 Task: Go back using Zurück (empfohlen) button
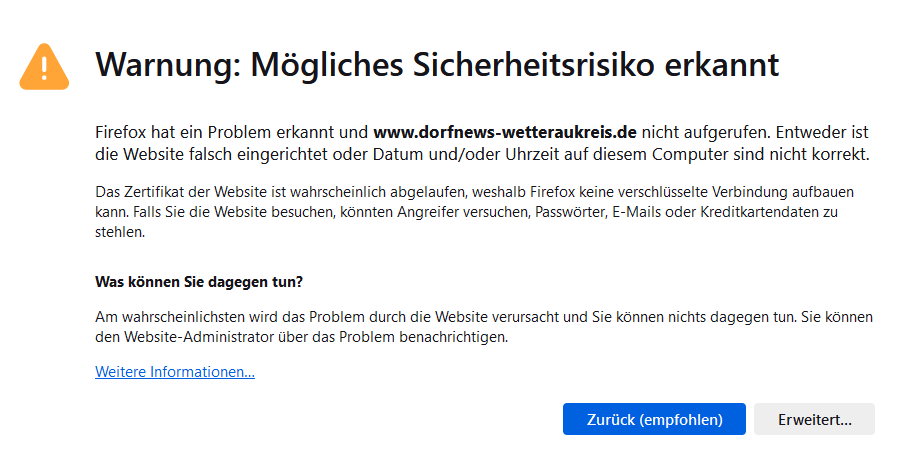tap(654, 419)
